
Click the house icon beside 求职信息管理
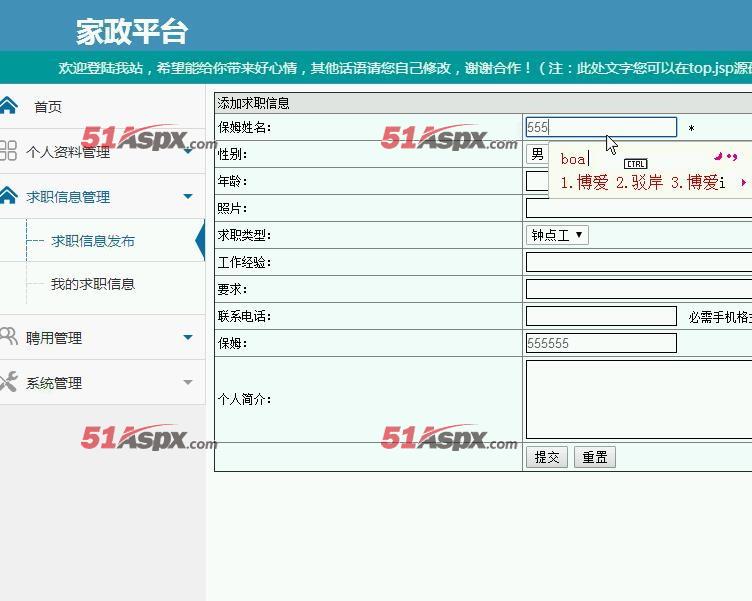pyautogui.click(x=8, y=196)
